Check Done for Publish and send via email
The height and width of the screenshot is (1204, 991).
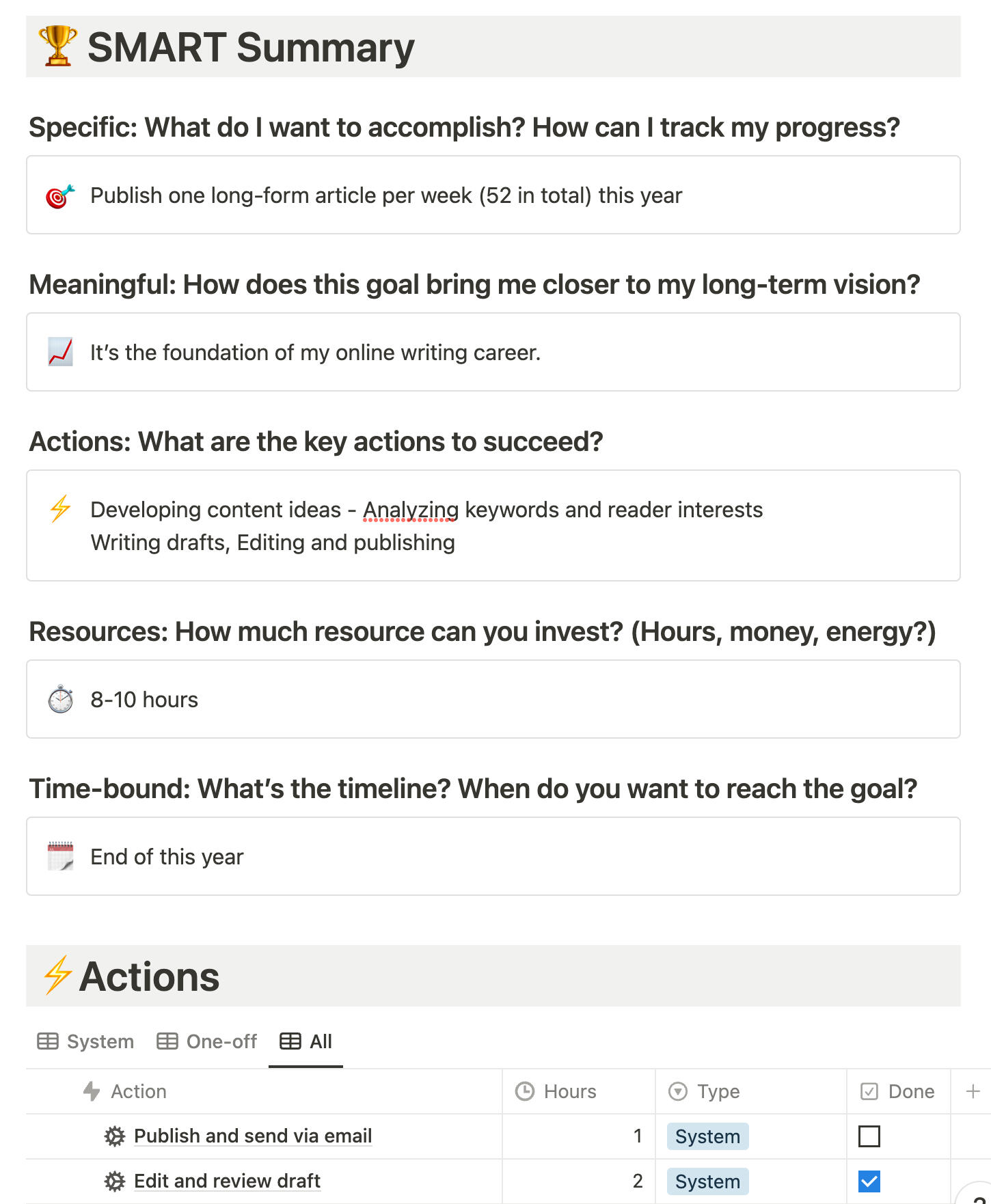pyautogui.click(x=869, y=1136)
